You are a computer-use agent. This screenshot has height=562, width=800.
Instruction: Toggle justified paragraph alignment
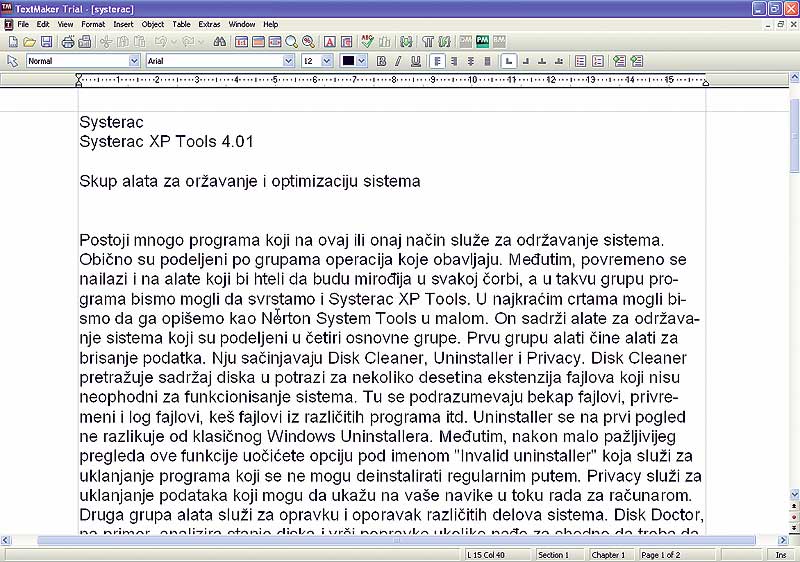pos(487,61)
